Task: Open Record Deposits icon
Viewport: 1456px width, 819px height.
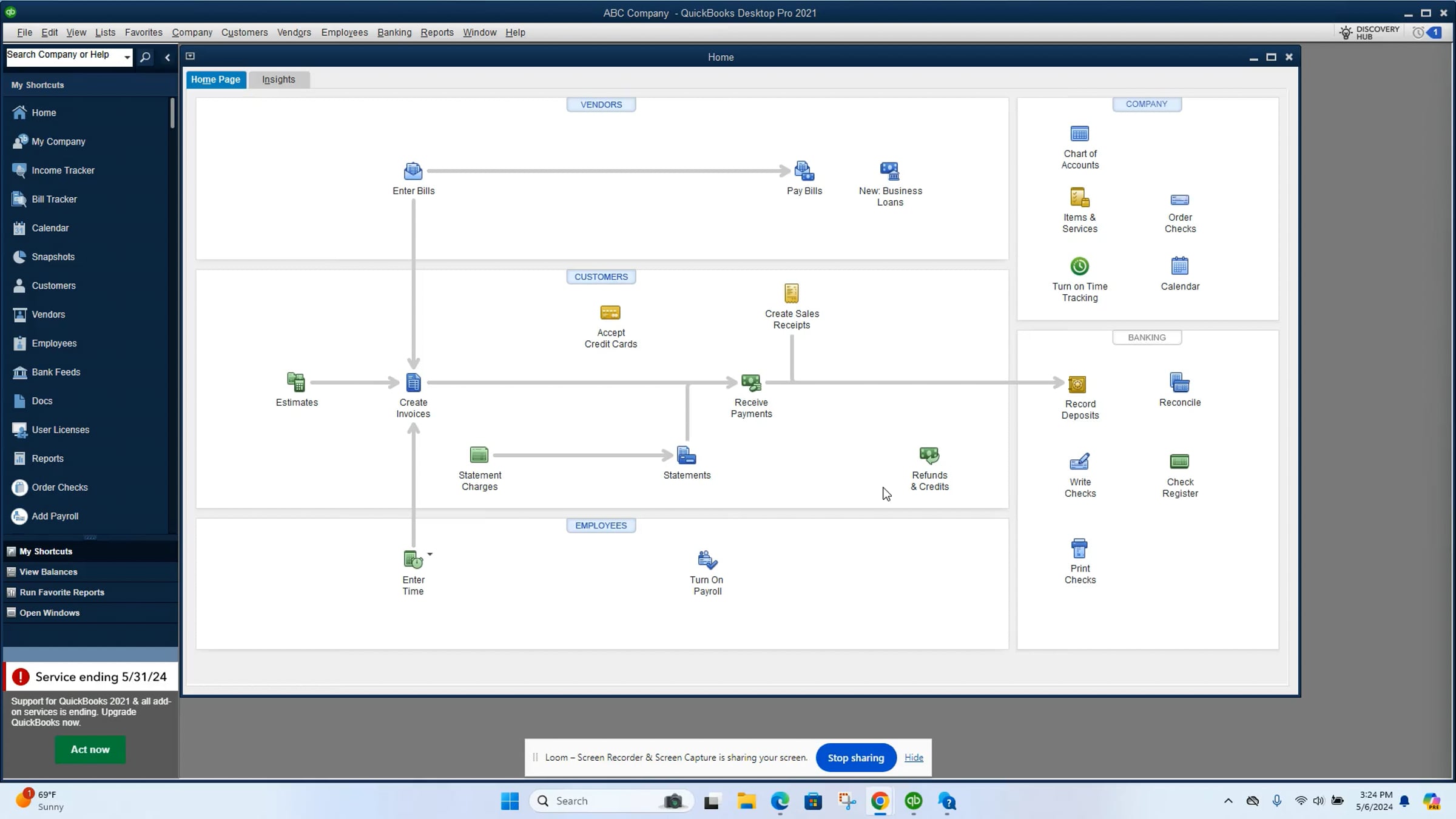Action: (1077, 385)
